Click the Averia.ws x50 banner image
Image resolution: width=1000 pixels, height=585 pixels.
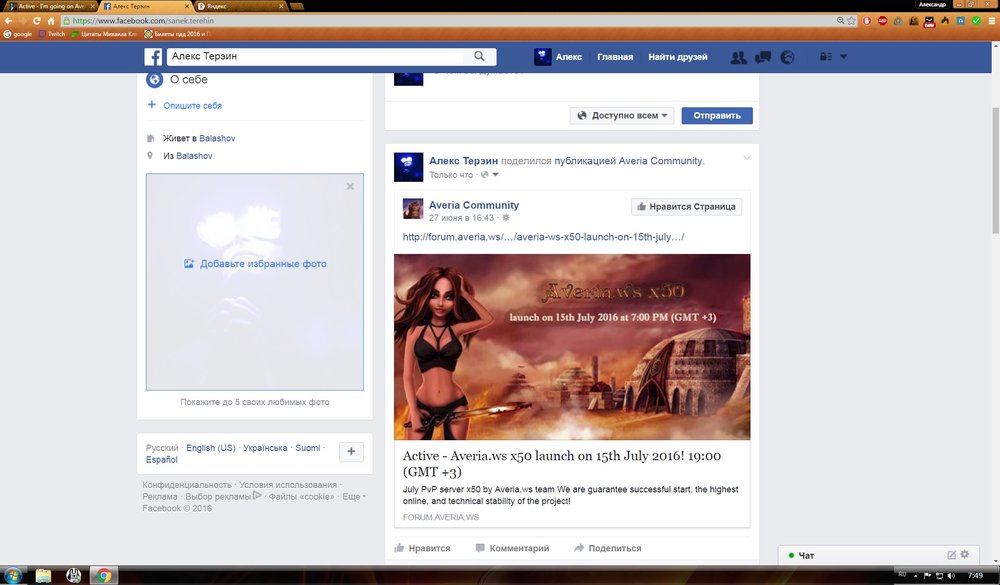(572, 346)
